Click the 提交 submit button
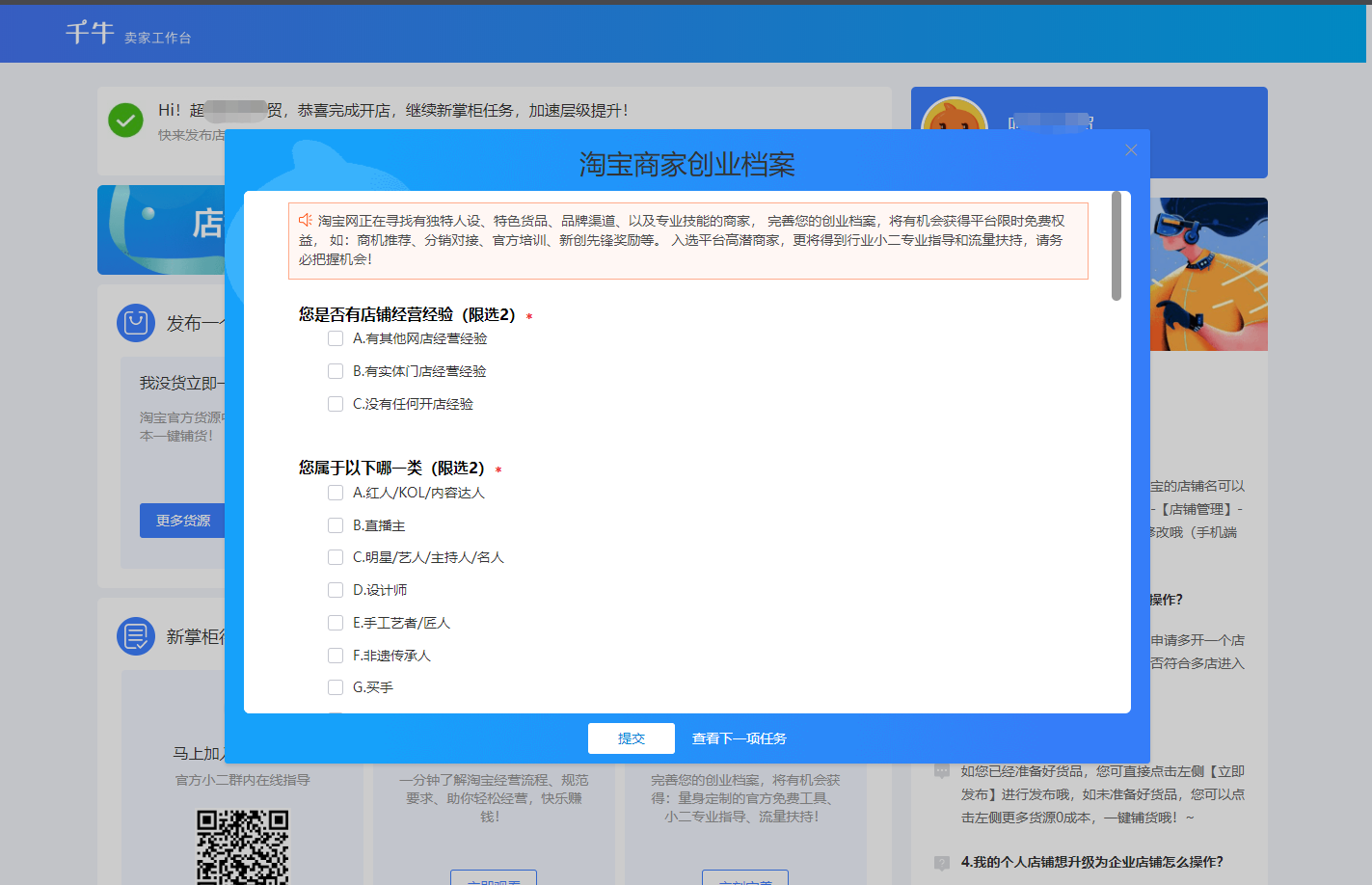 coord(632,738)
